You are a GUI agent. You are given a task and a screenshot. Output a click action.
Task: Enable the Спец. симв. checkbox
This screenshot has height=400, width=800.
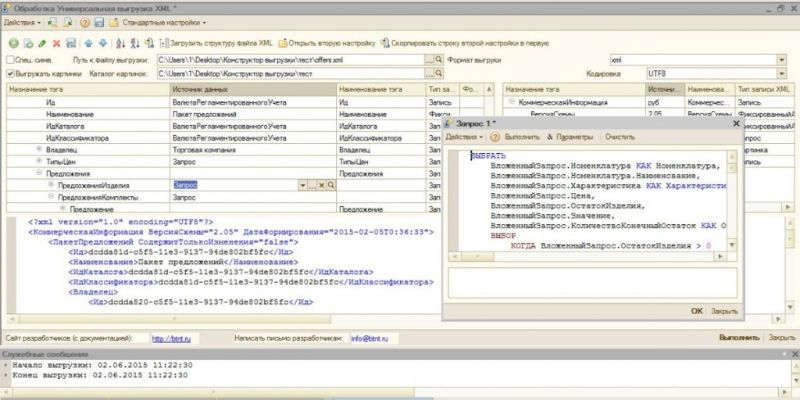(11, 60)
